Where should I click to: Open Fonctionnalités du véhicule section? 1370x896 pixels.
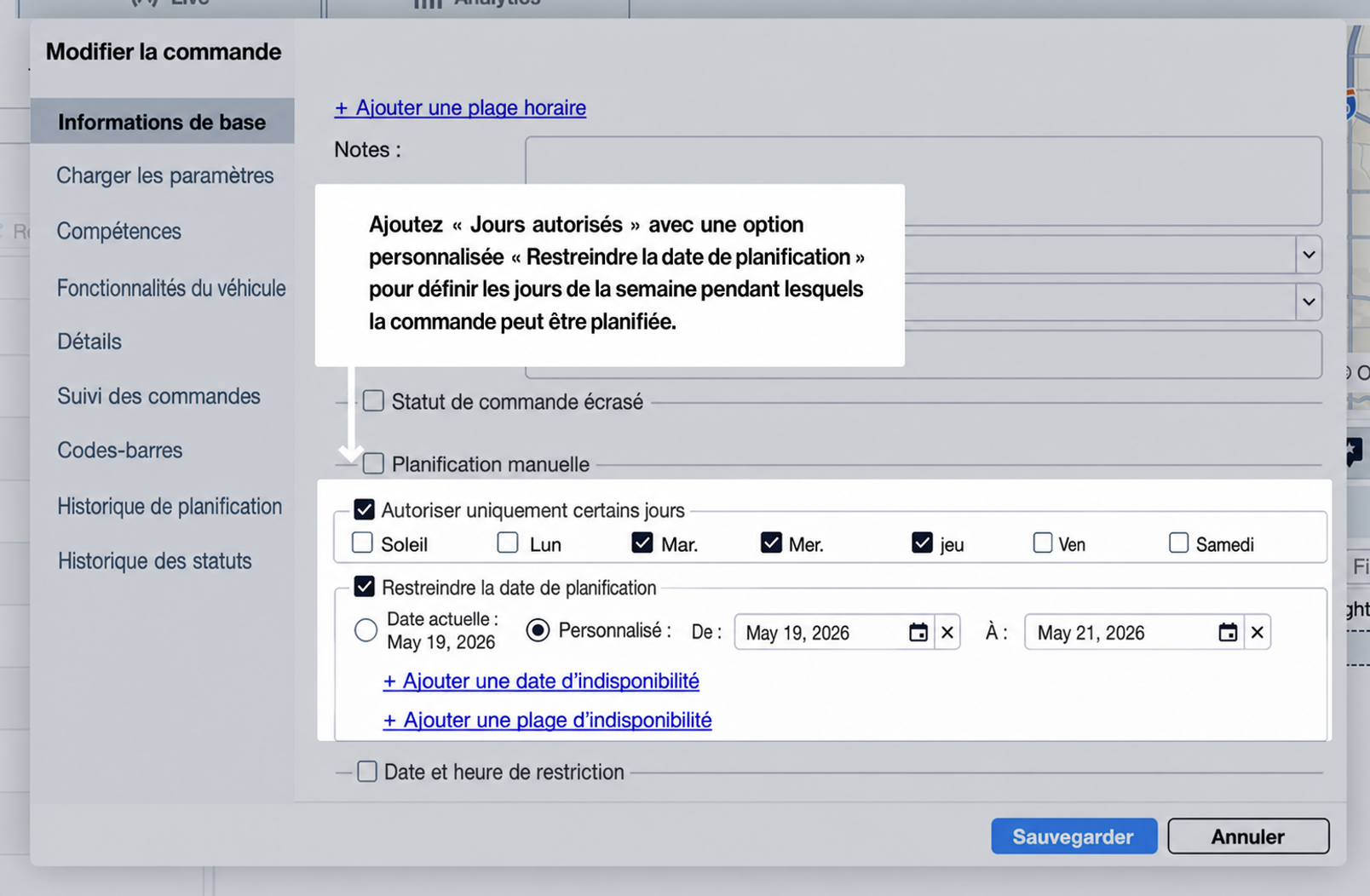click(x=171, y=288)
